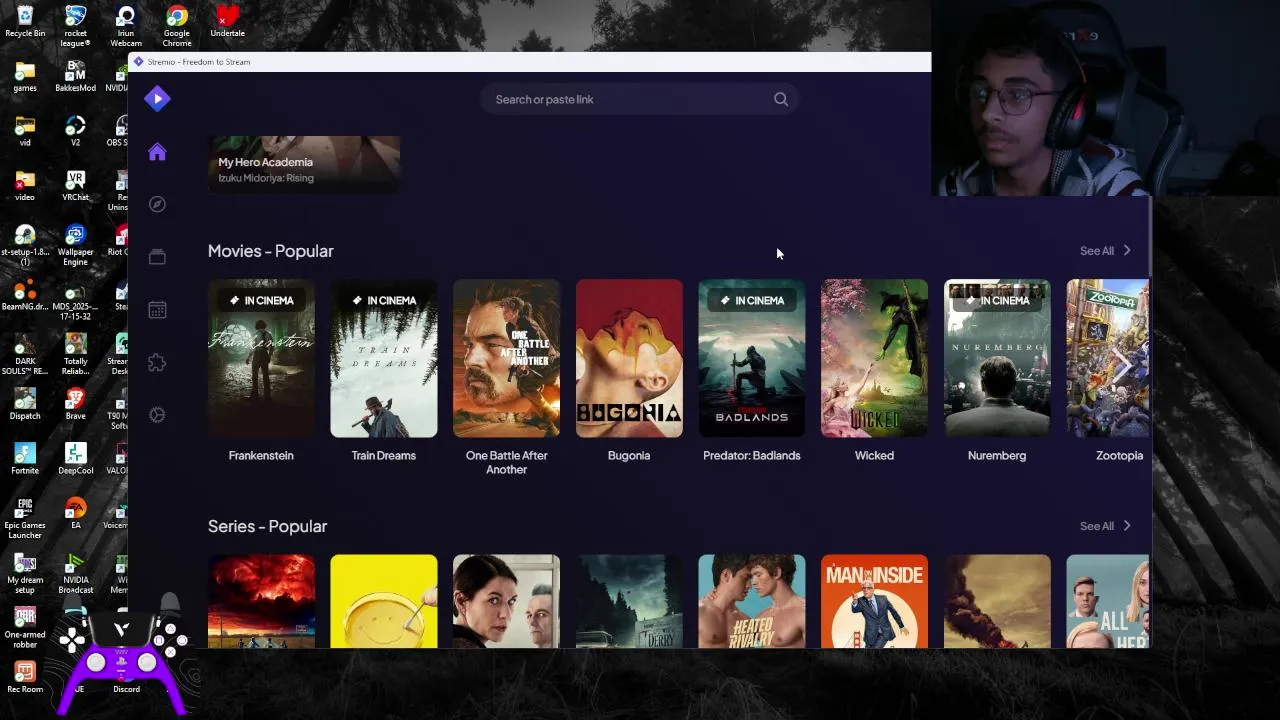Select the games folder on desktop
1280x720 pixels.
(25, 77)
